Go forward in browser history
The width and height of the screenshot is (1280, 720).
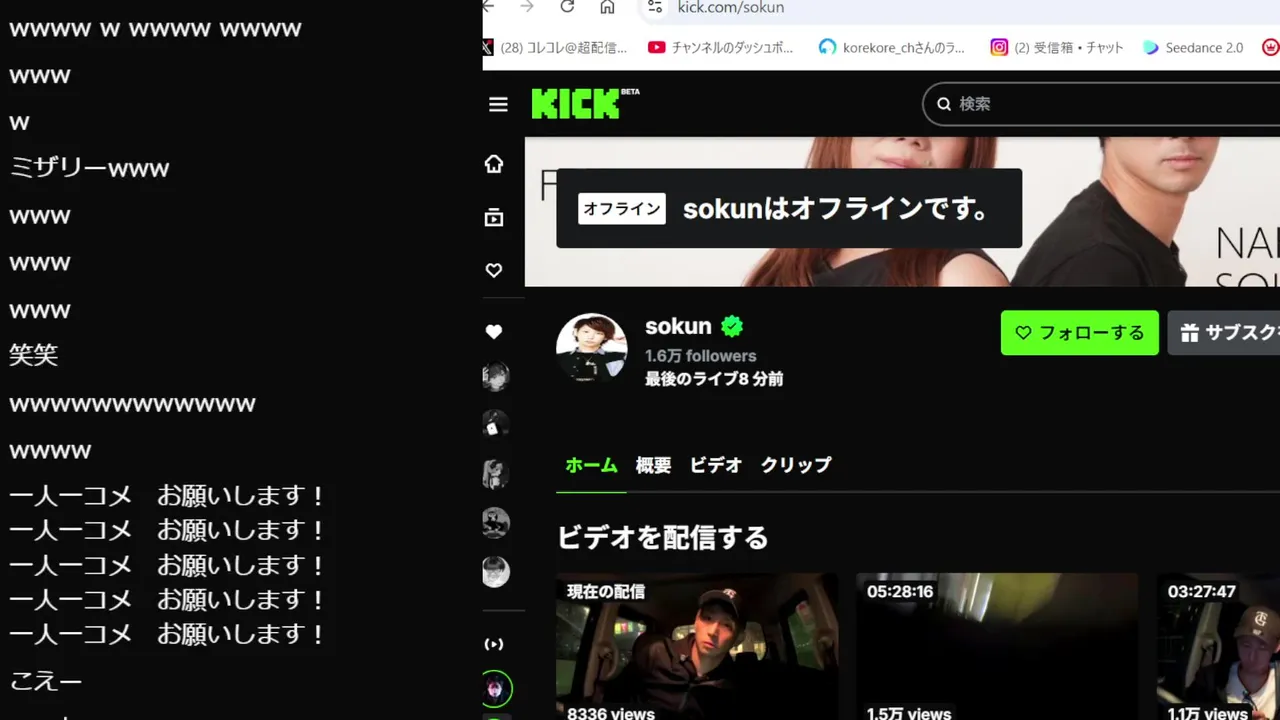pyautogui.click(x=527, y=7)
